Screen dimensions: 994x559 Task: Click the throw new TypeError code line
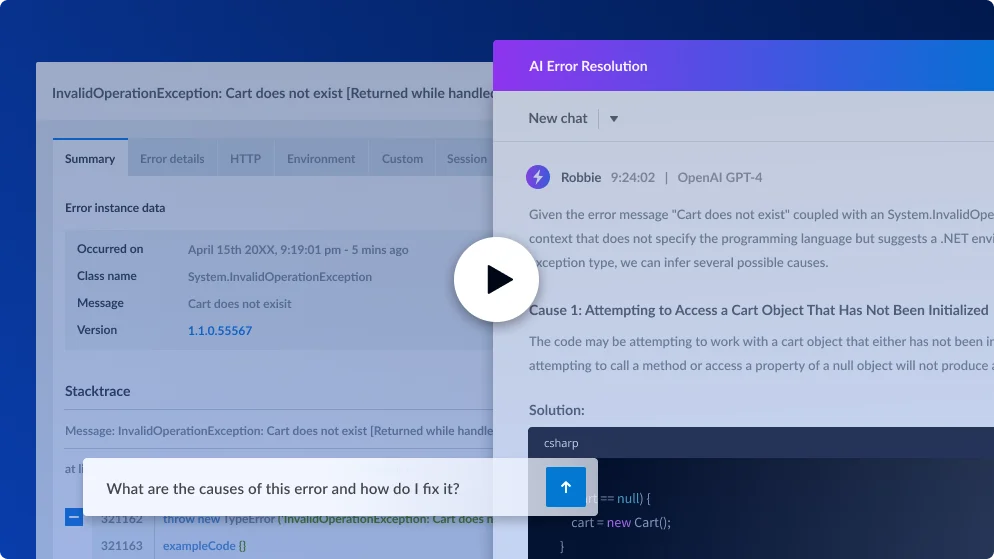328,518
